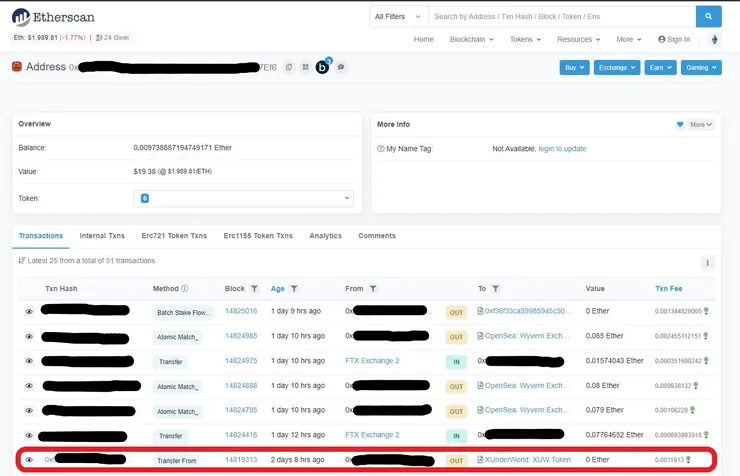Open the comment bubble icon beside address
Image resolution: width=740 pixels, height=476 pixels.
click(x=341, y=67)
